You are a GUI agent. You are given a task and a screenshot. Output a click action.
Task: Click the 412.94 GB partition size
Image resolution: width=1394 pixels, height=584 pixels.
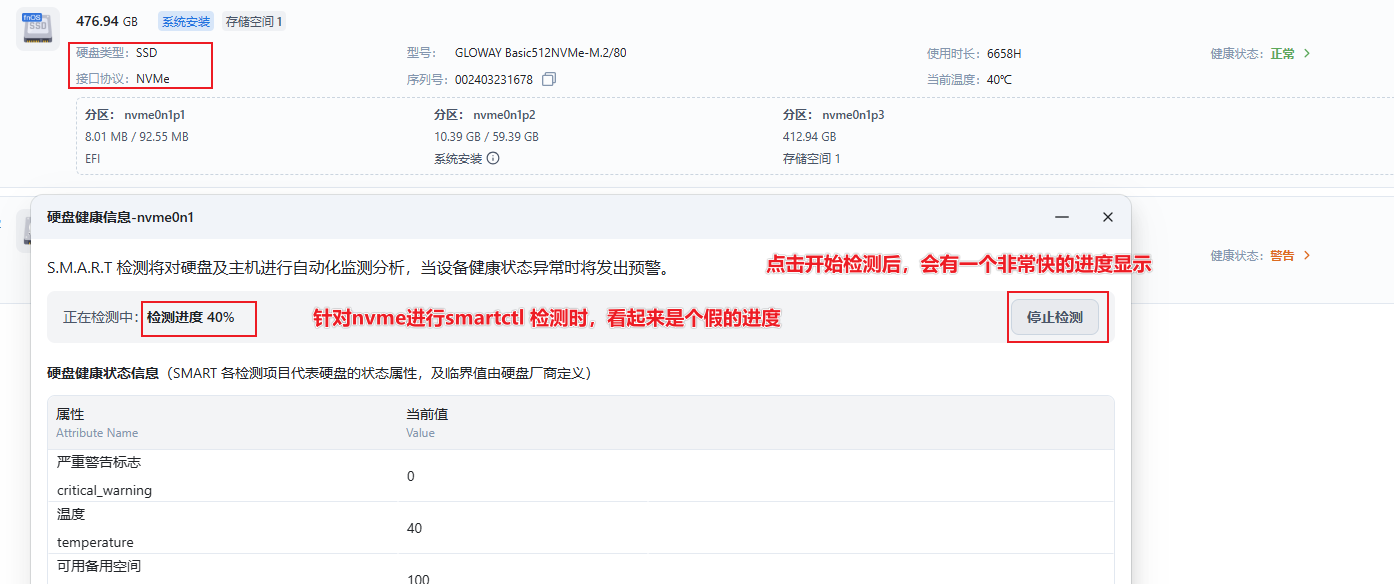click(x=810, y=137)
